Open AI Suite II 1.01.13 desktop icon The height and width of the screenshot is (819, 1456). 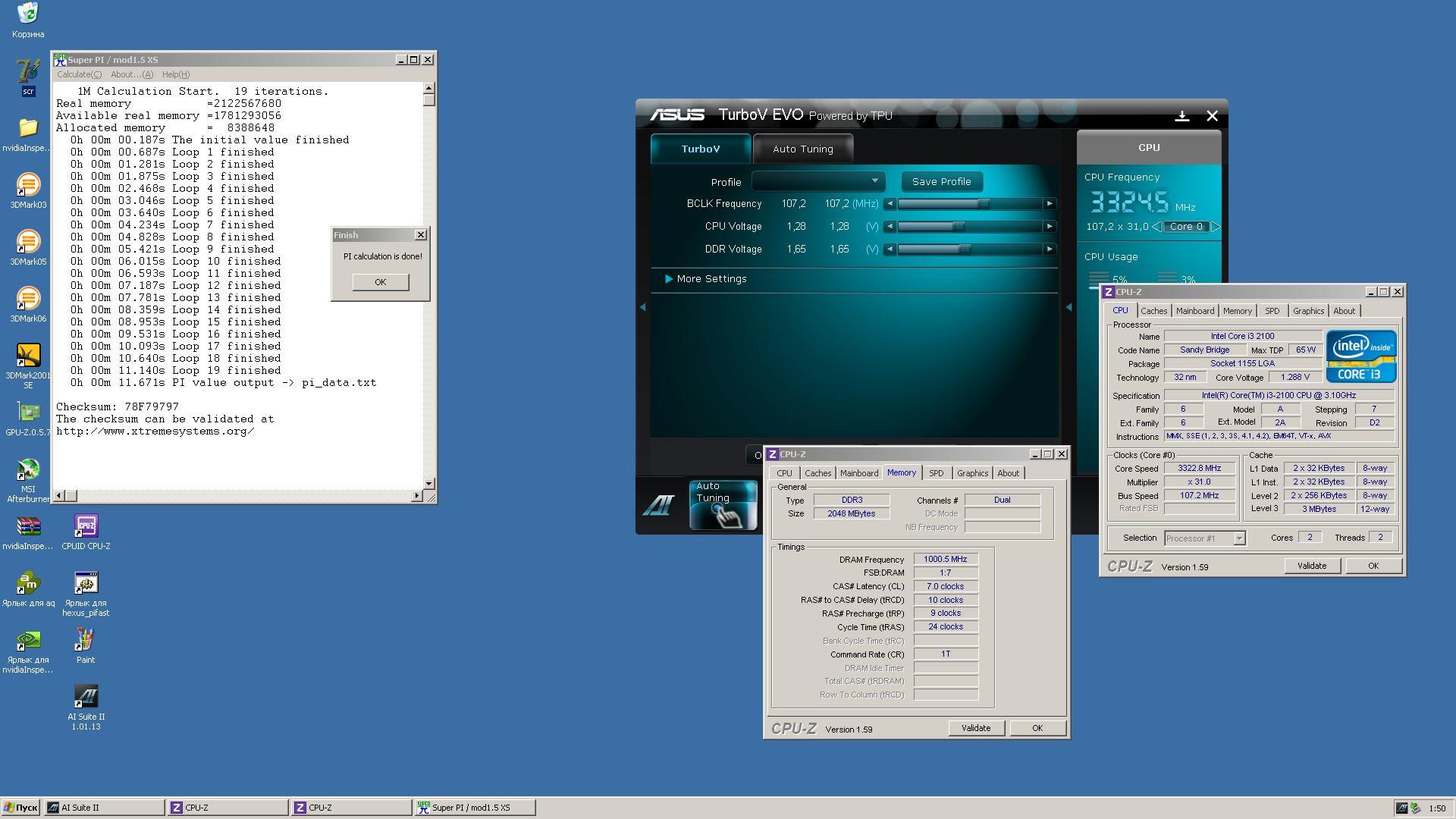[x=86, y=697]
